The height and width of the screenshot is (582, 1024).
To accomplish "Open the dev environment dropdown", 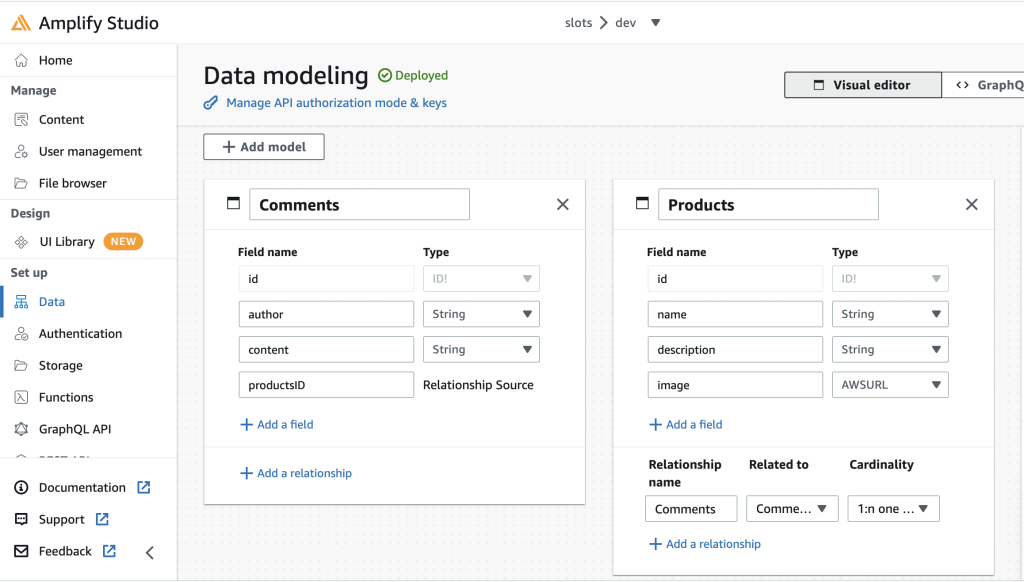I will click(655, 22).
